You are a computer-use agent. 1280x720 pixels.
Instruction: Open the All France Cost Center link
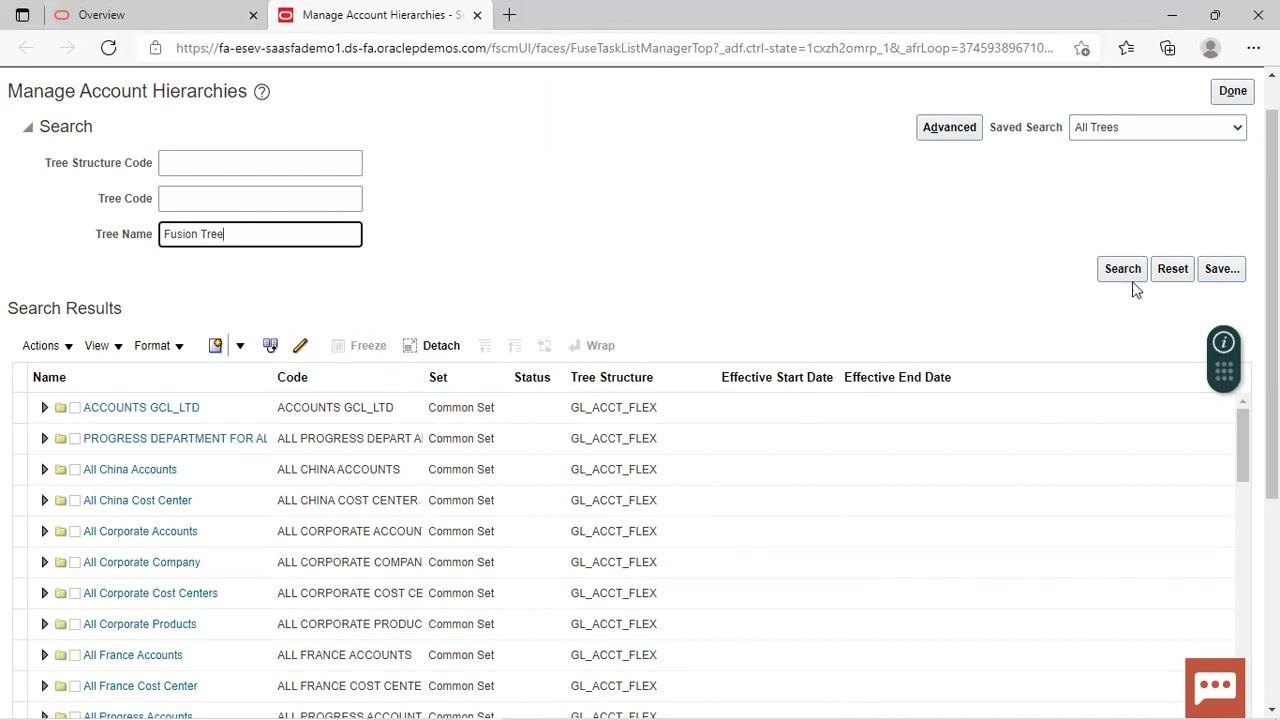pyautogui.click(x=140, y=686)
